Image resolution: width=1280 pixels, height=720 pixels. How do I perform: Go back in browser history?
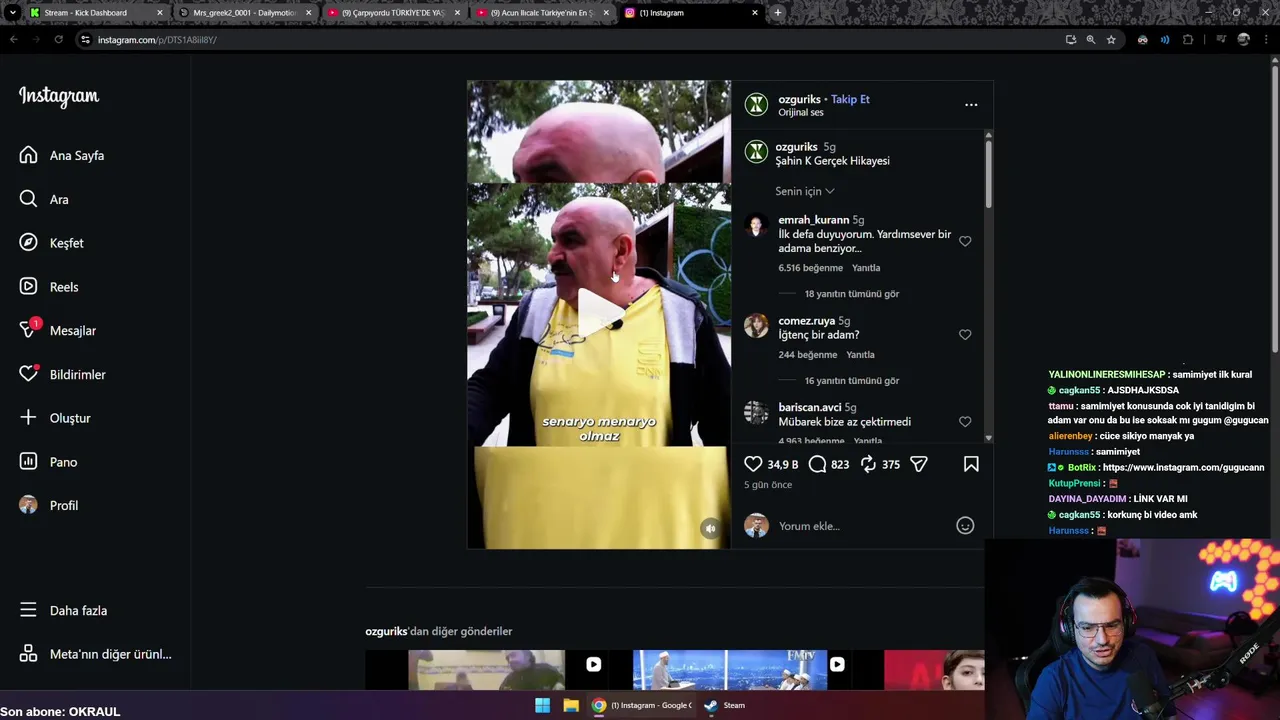(14, 40)
